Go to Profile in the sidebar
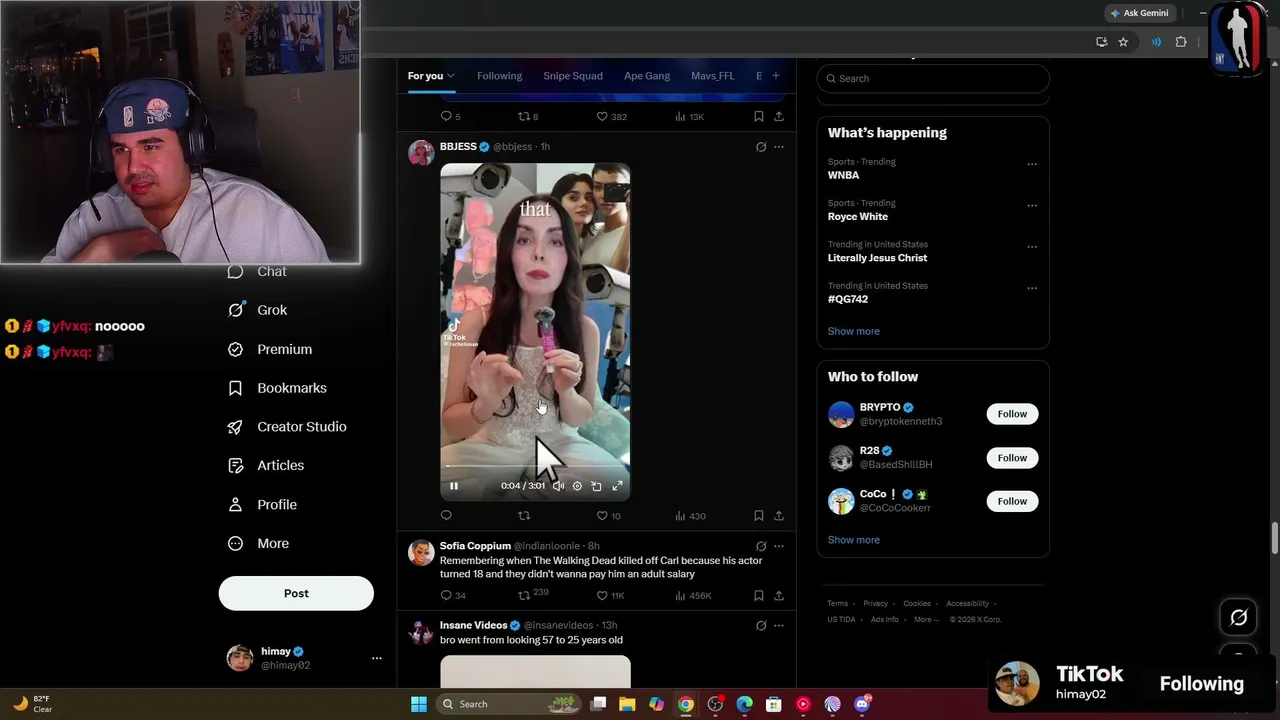This screenshot has width=1280, height=720. coord(262,505)
